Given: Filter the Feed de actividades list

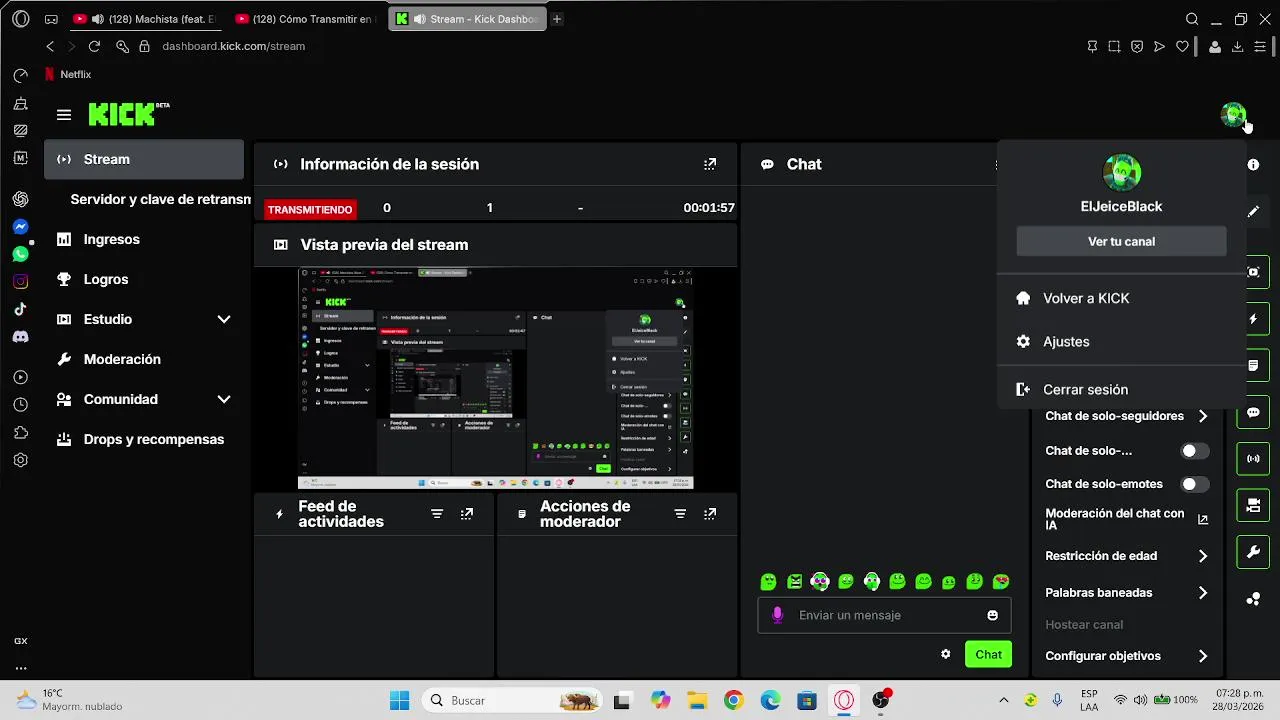Looking at the screenshot, I should tap(437, 514).
